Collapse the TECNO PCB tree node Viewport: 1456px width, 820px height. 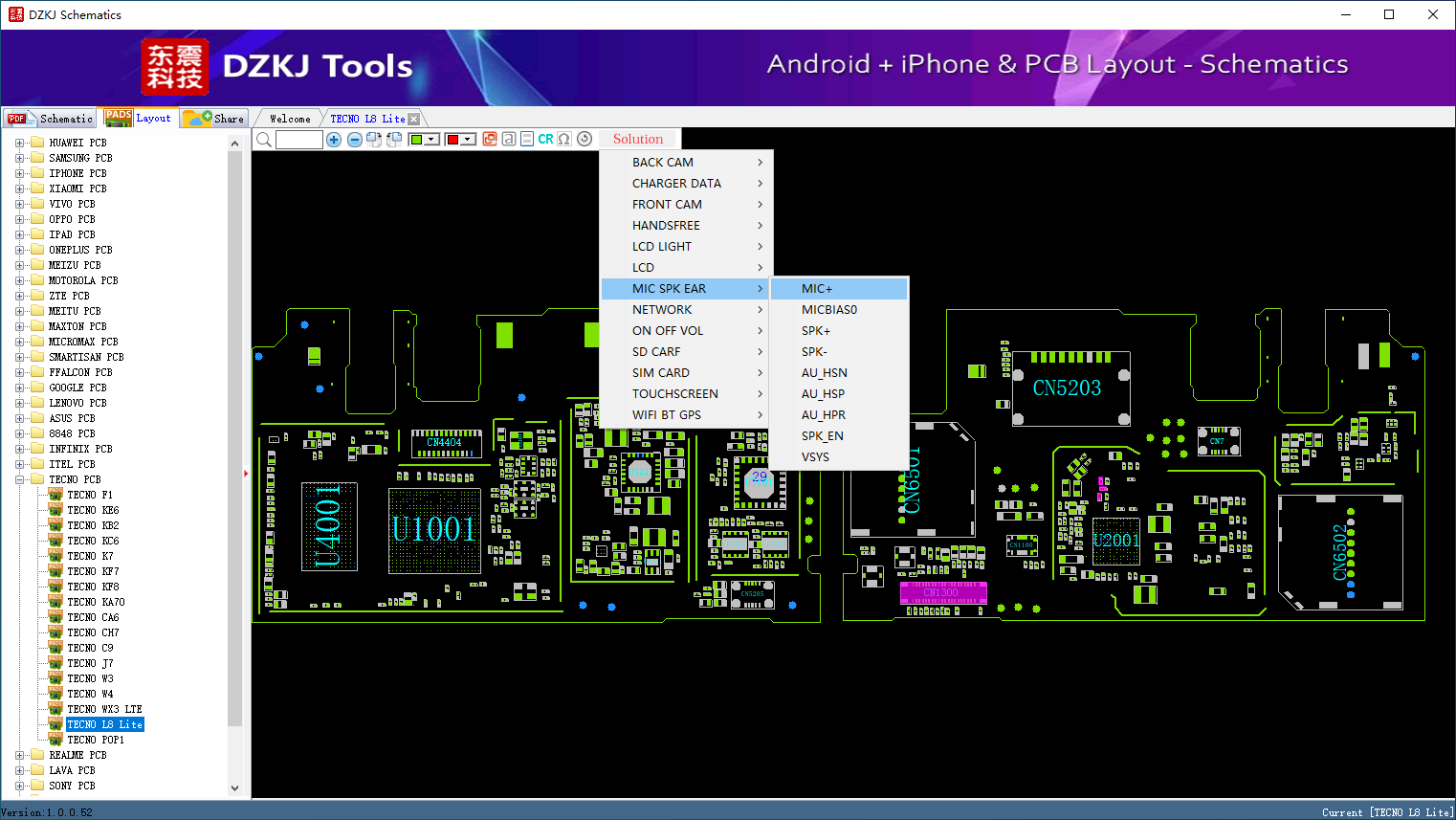(19, 479)
